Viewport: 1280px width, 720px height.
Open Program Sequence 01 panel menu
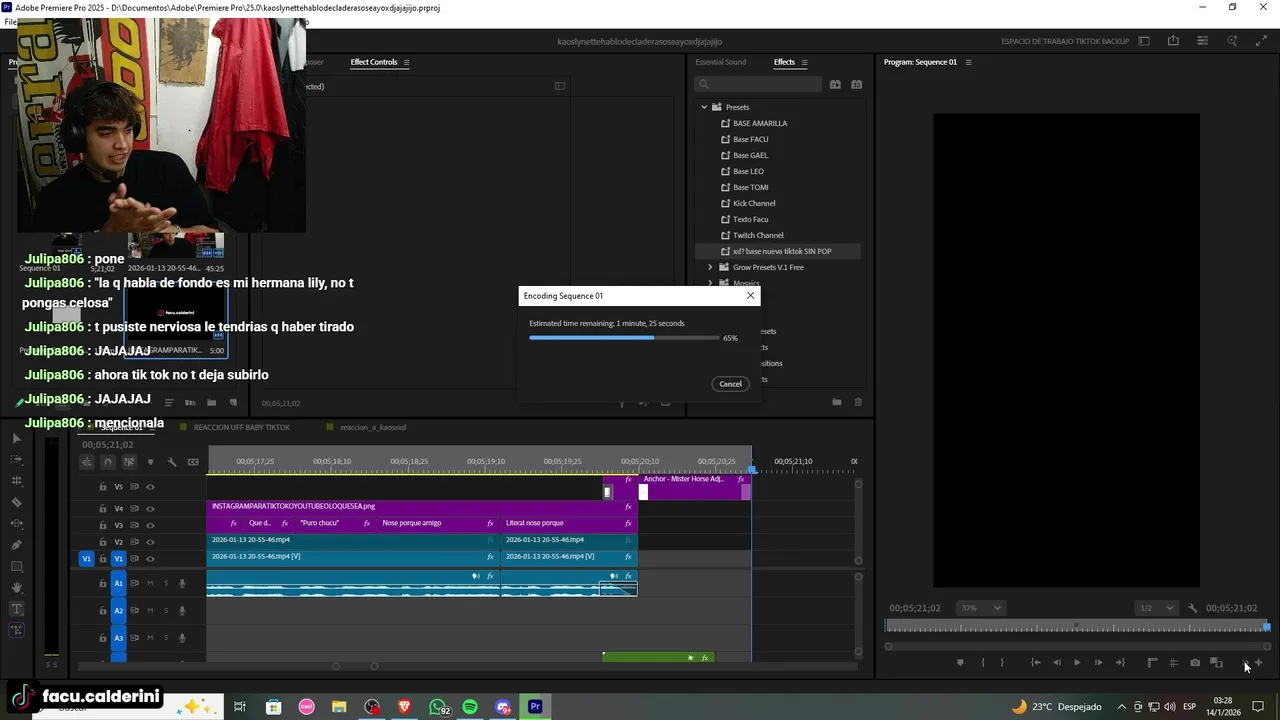click(968, 62)
